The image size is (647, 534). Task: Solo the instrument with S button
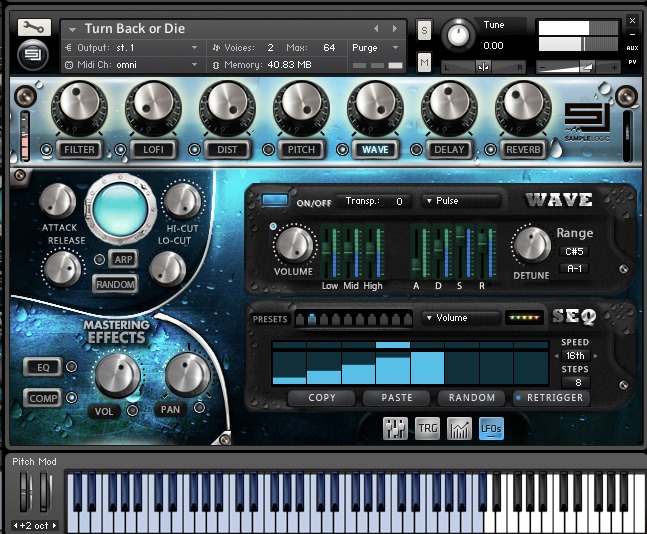click(424, 29)
